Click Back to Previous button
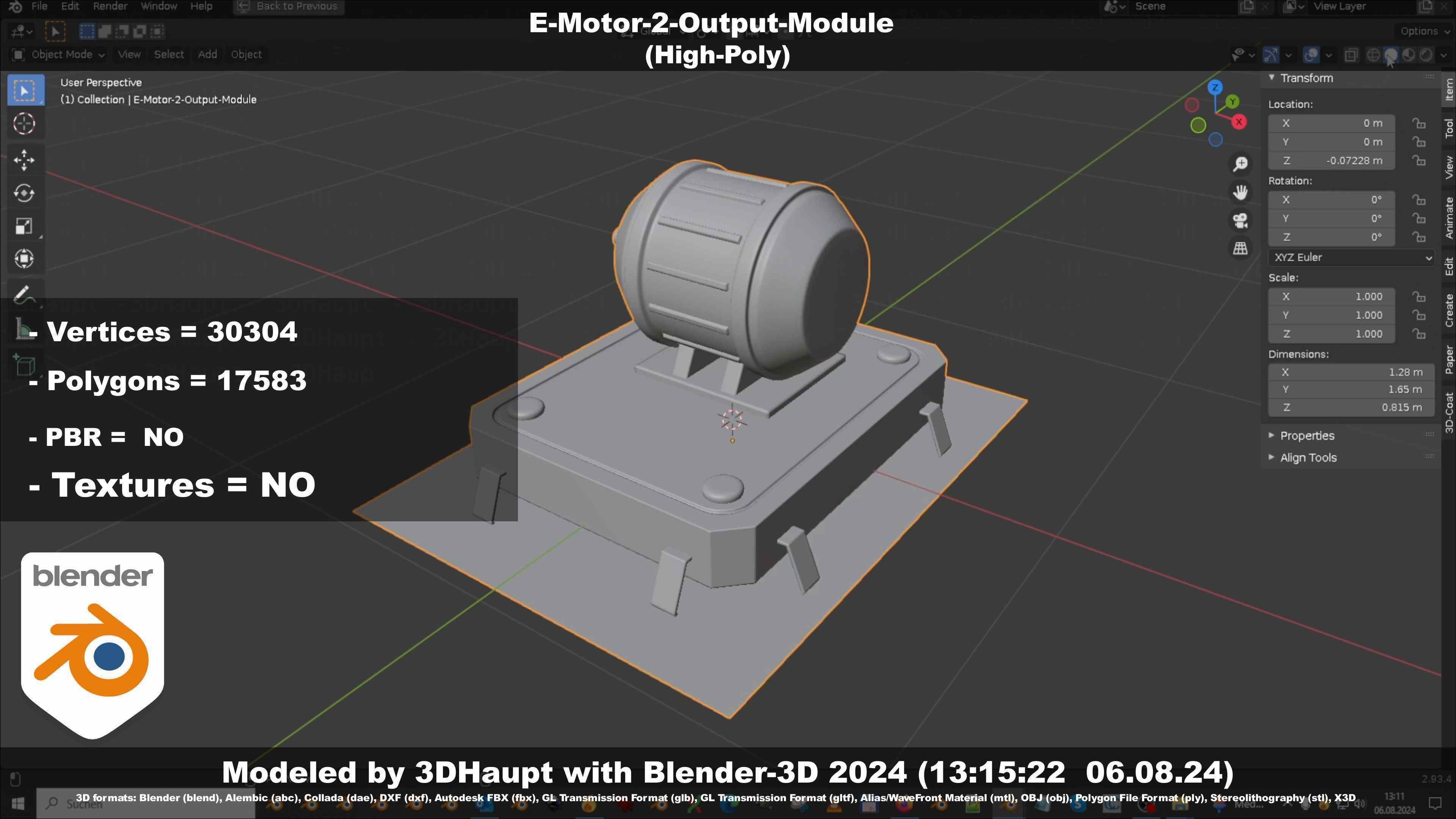The height and width of the screenshot is (819, 1456). 289,7
